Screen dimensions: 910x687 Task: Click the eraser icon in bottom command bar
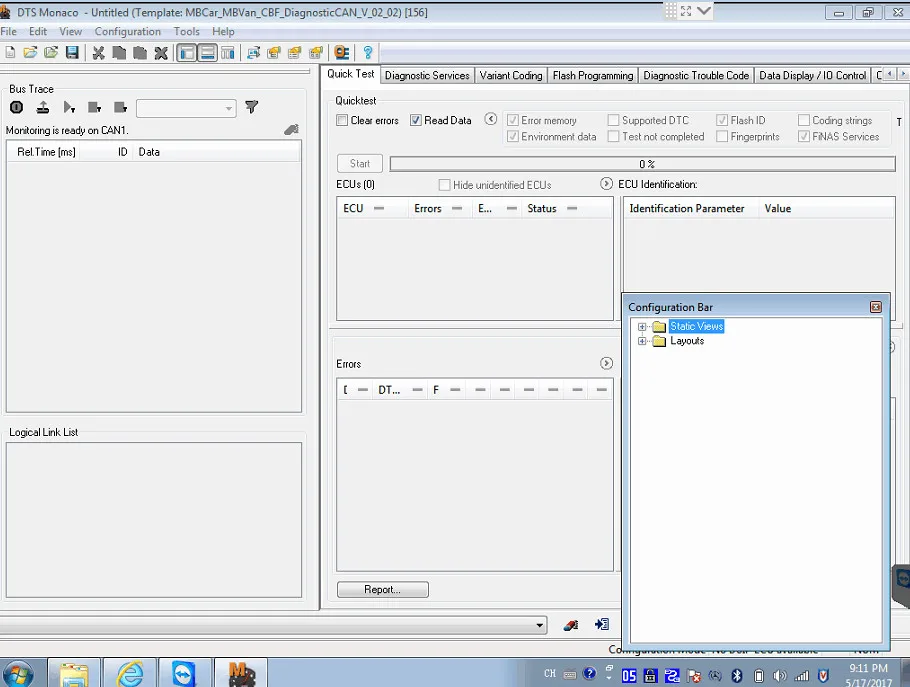point(571,625)
